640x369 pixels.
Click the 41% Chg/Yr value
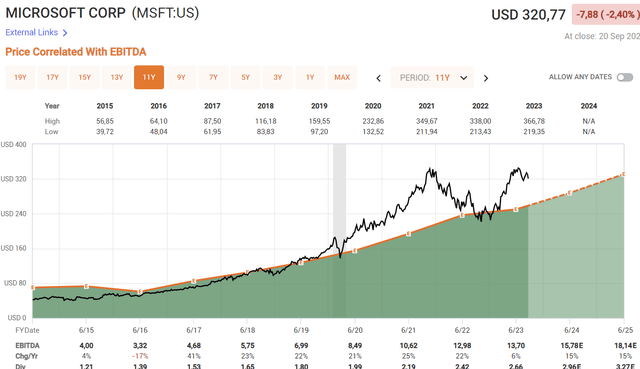pyautogui.click(x=193, y=356)
